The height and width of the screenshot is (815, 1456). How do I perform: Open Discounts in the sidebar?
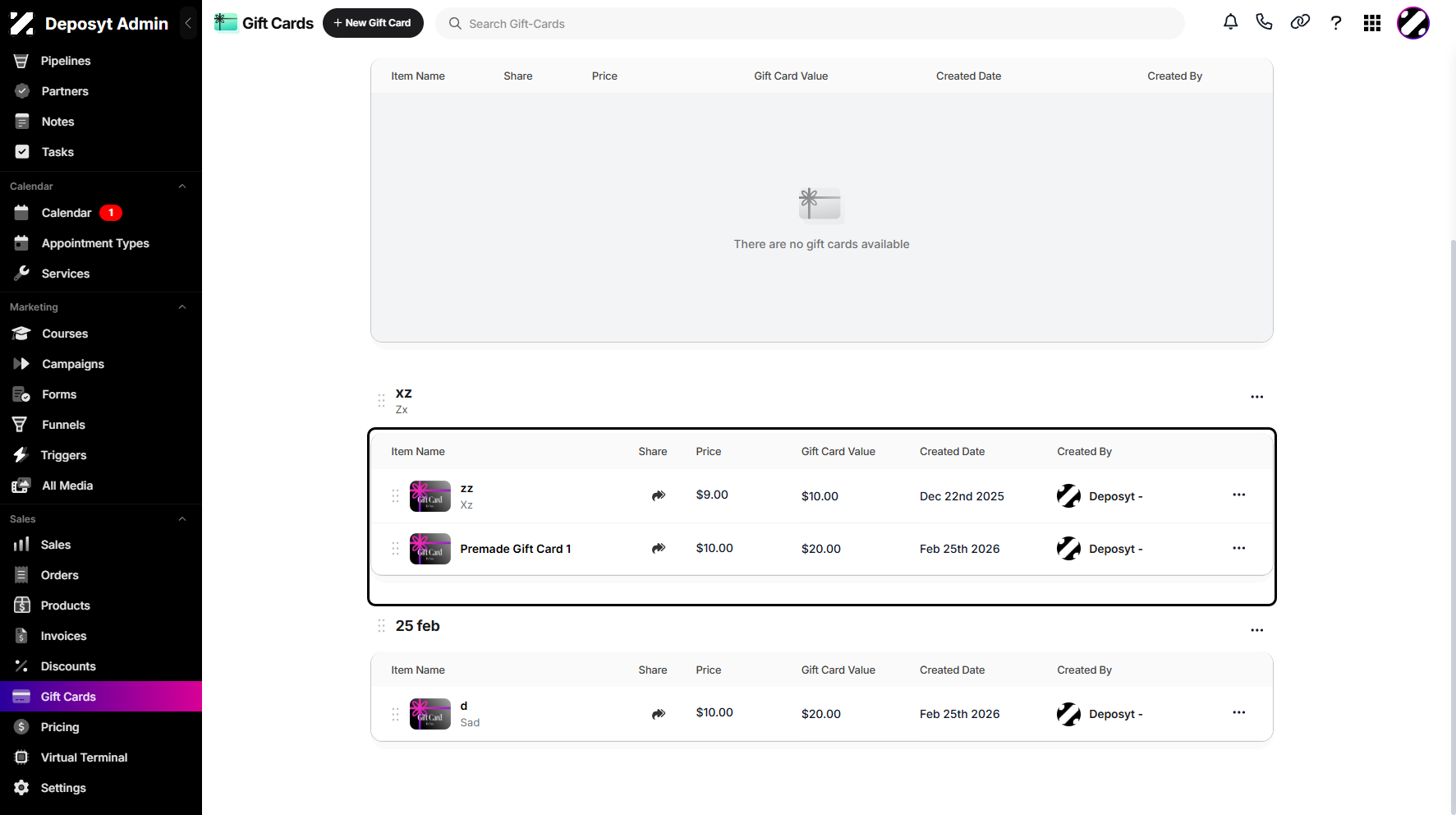pos(101,666)
